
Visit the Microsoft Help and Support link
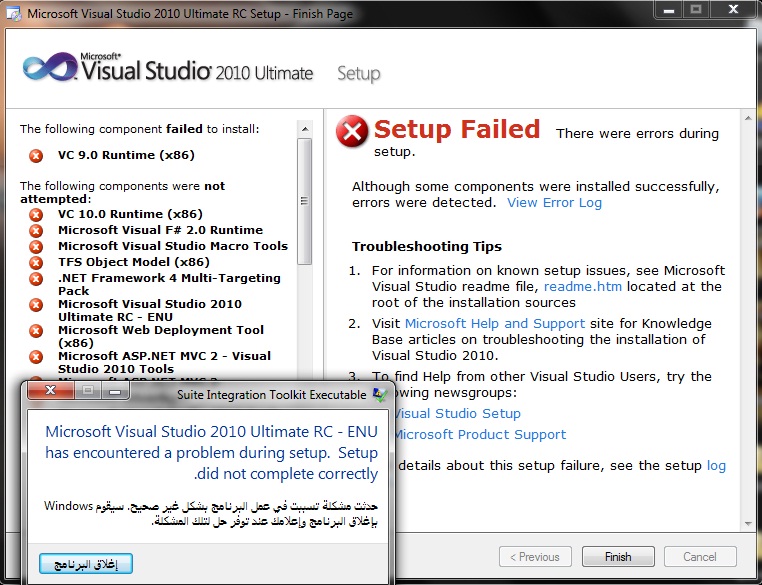point(495,324)
